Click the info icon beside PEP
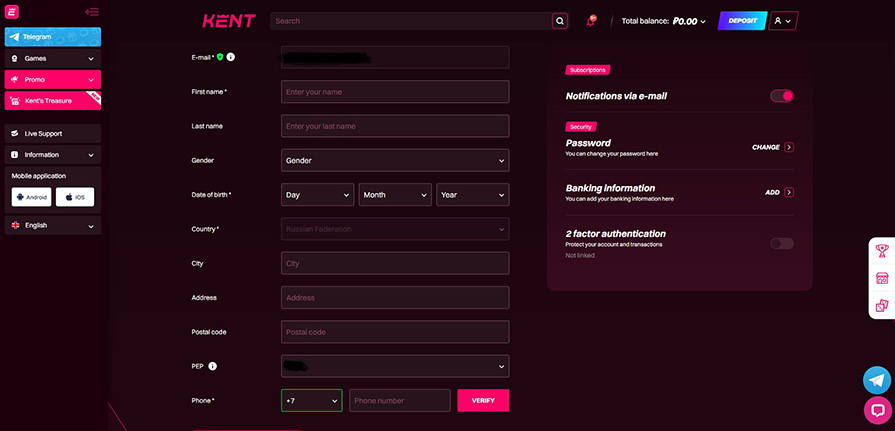The image size is (895, 431). 213,366
